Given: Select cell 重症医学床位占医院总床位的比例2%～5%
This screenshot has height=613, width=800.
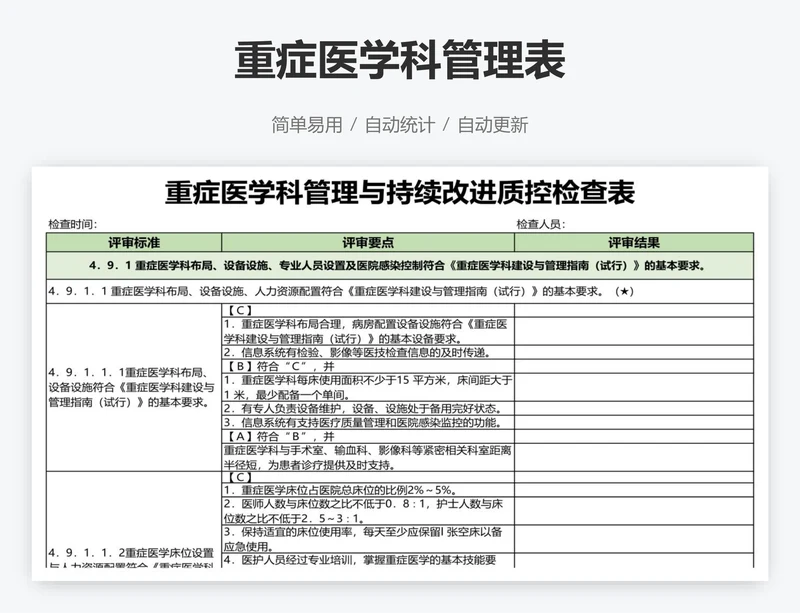Looking at the screenshot, I should (368, 490).
